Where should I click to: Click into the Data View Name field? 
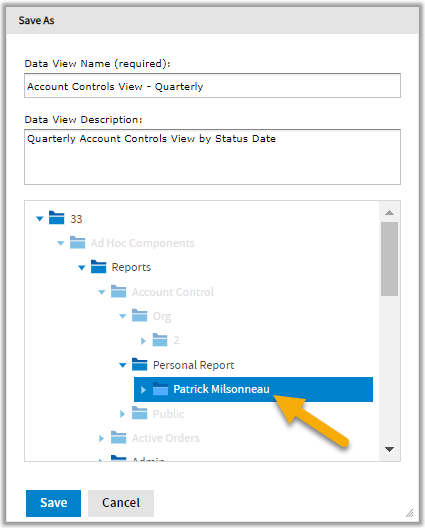212,86
